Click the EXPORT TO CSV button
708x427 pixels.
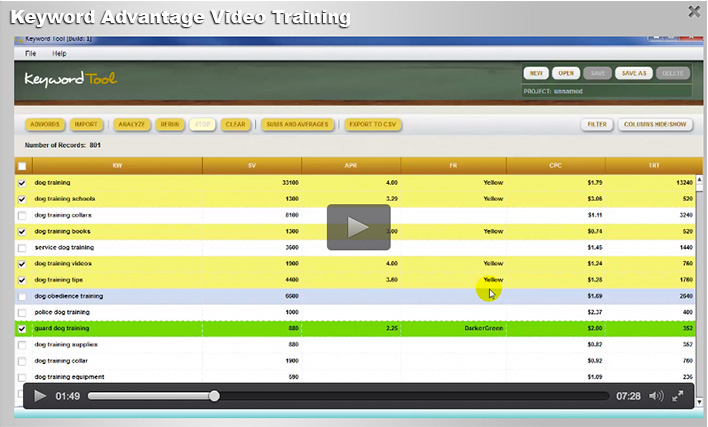click(x=373, y=124)
